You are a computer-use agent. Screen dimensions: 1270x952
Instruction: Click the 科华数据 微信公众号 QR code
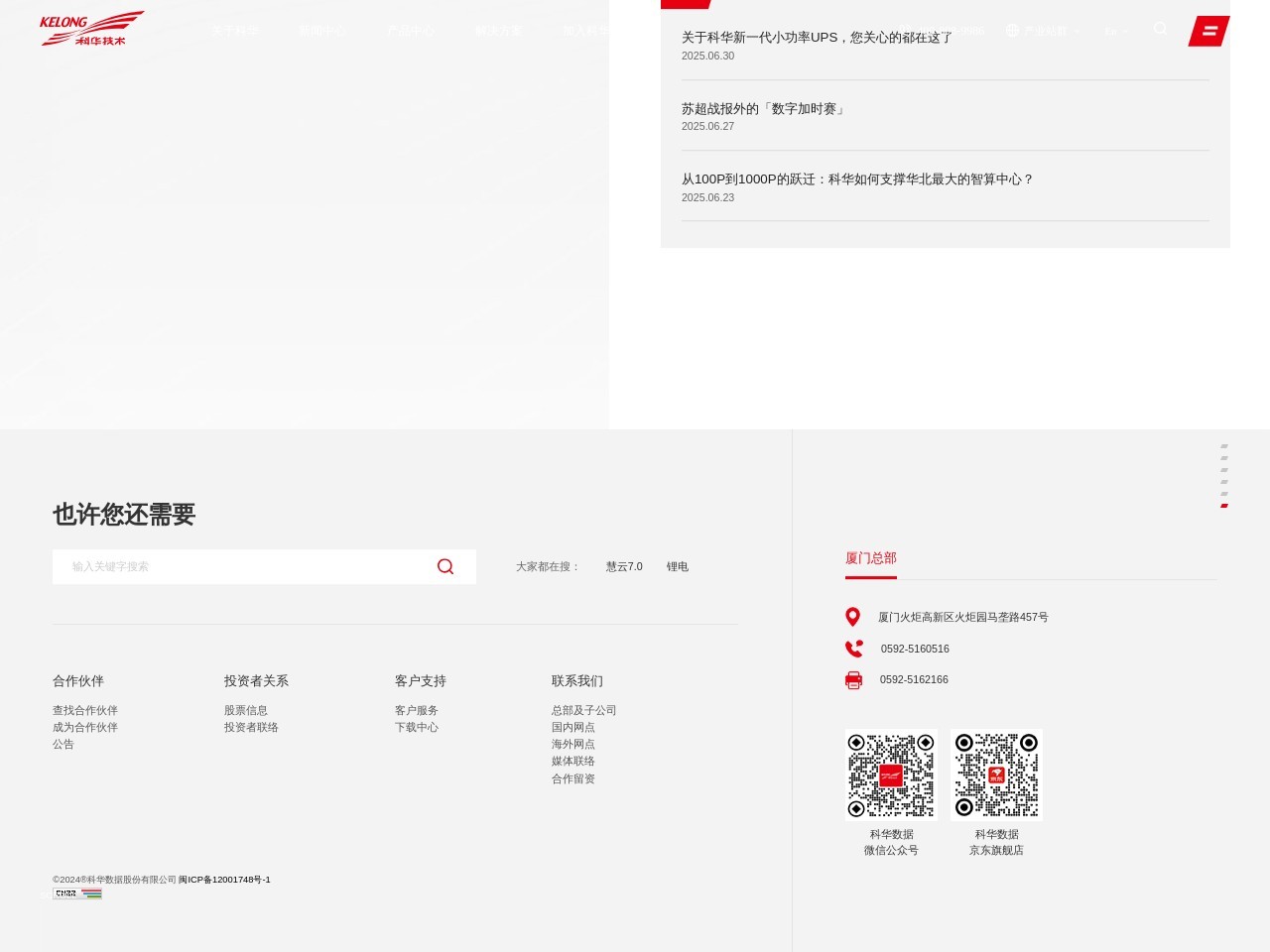tap(891, 774)
